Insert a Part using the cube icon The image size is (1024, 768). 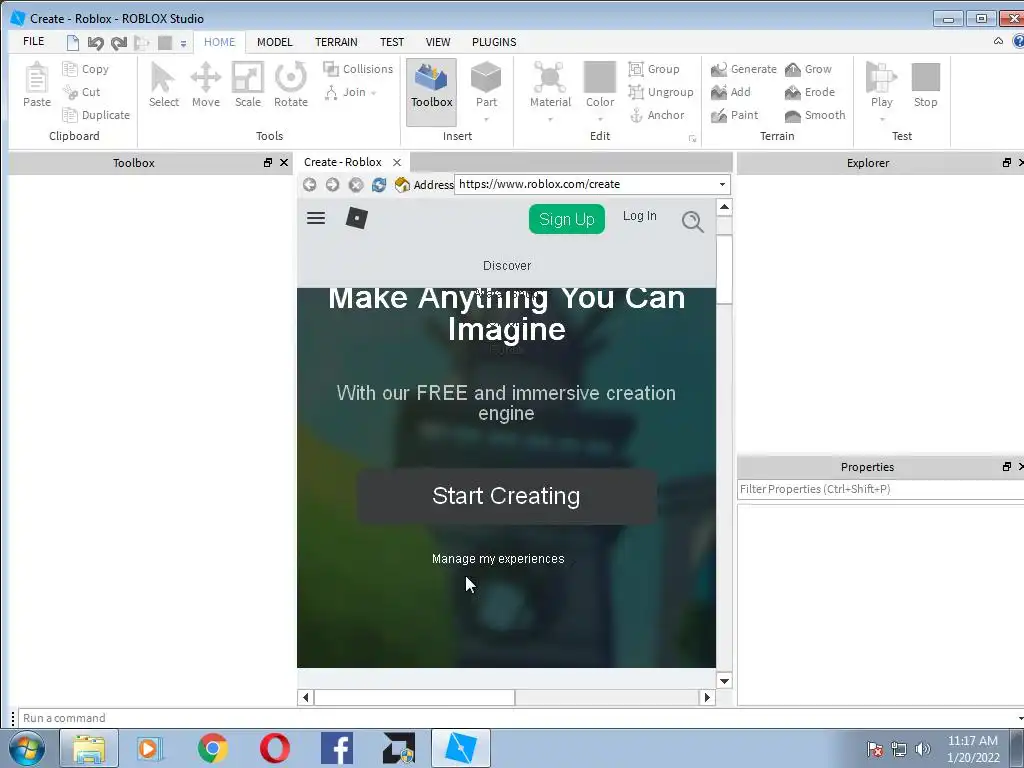click(x=486, y=77)
